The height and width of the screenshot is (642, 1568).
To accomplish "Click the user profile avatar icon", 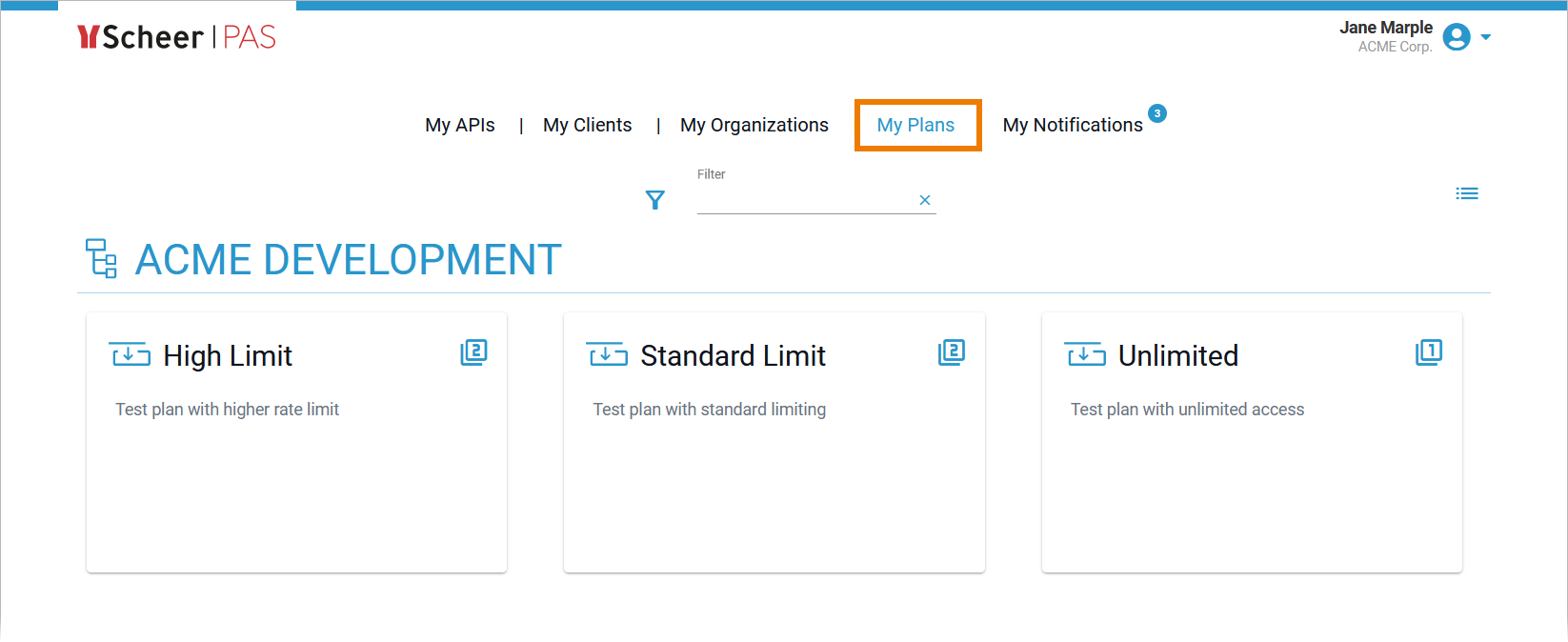I will [x=1456, y=37].
